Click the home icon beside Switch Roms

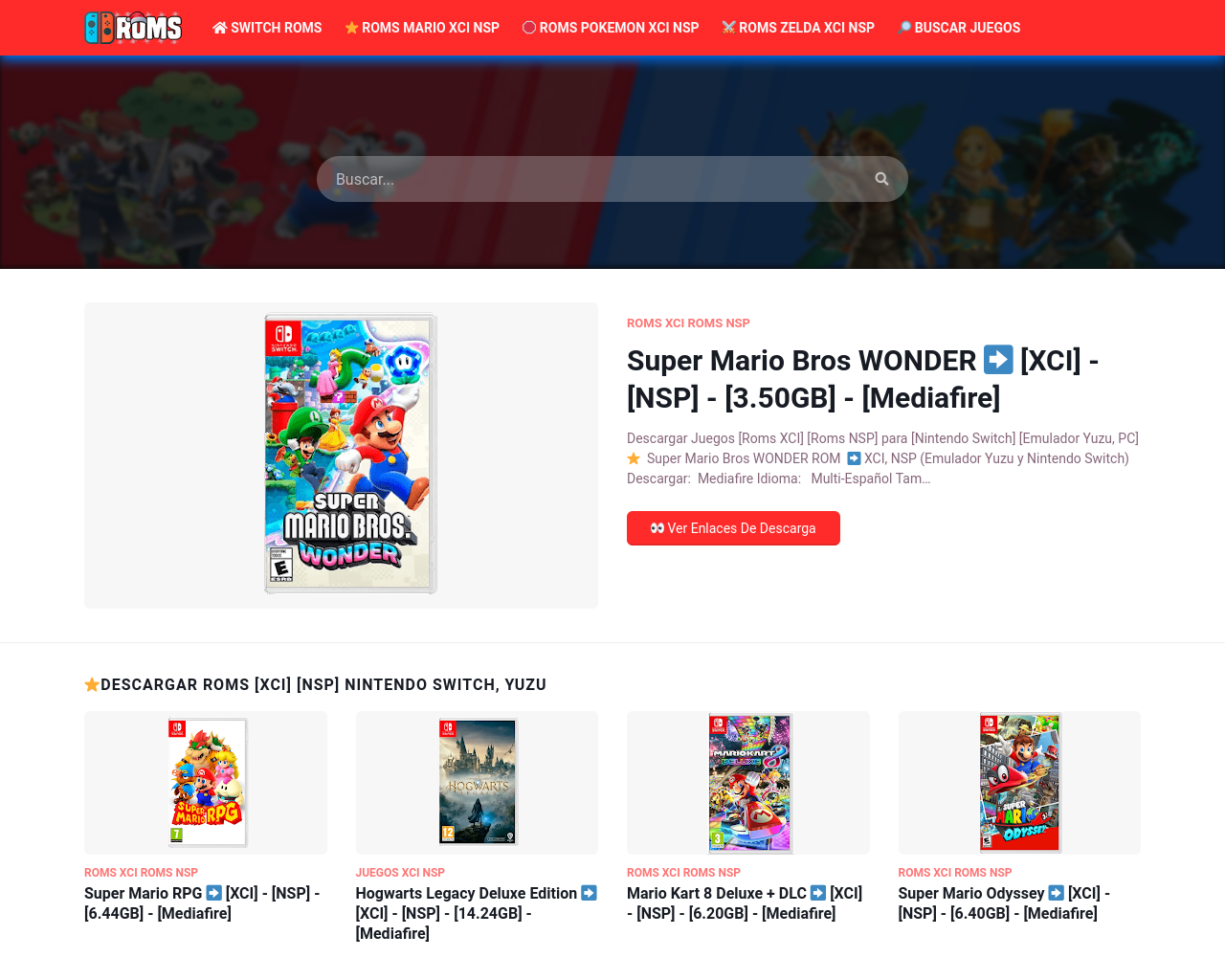220,28
